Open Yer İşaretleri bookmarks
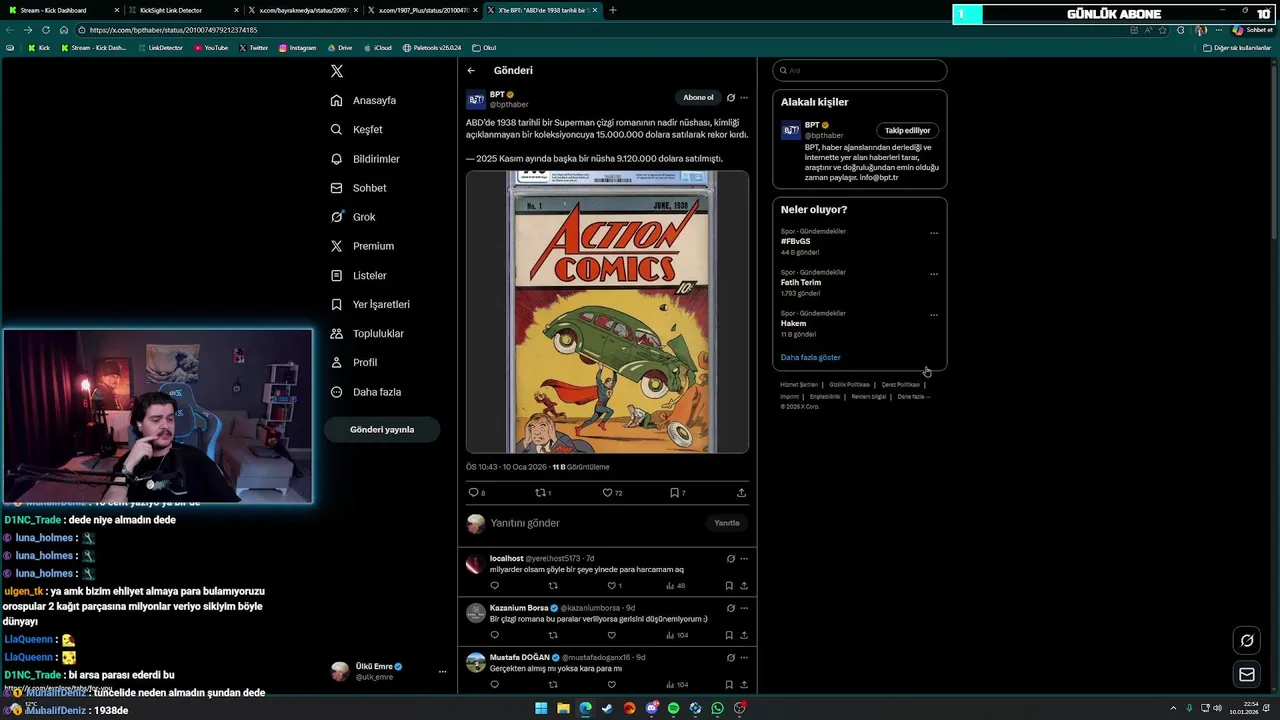The width and height of the screenshot is (1280, 720). pyautogui.click(x=369, y=304)
